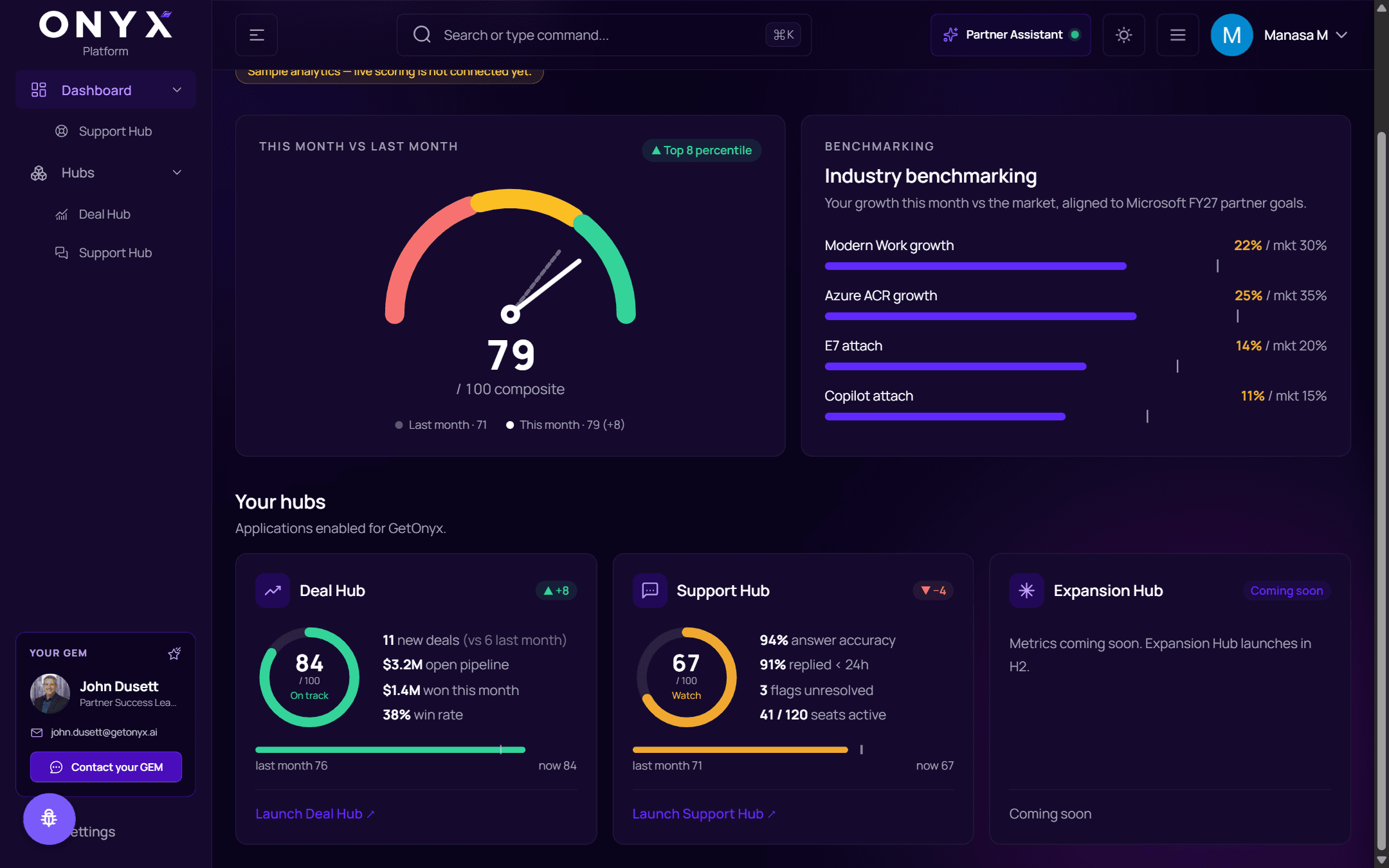
Task: Click the search magnifier icon
Action: coord(422,35)
